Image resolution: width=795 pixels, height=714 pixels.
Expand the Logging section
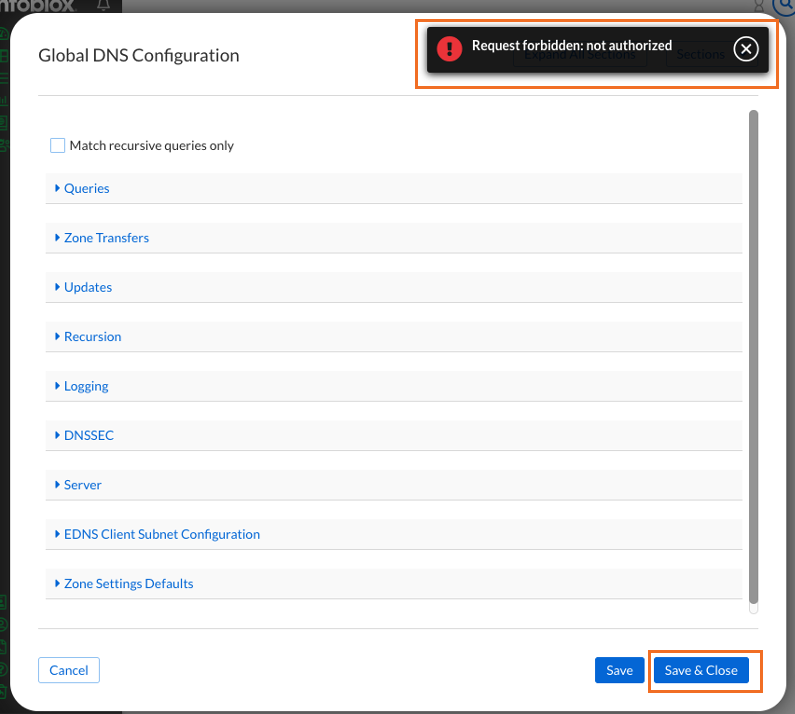tap(86, 386)
